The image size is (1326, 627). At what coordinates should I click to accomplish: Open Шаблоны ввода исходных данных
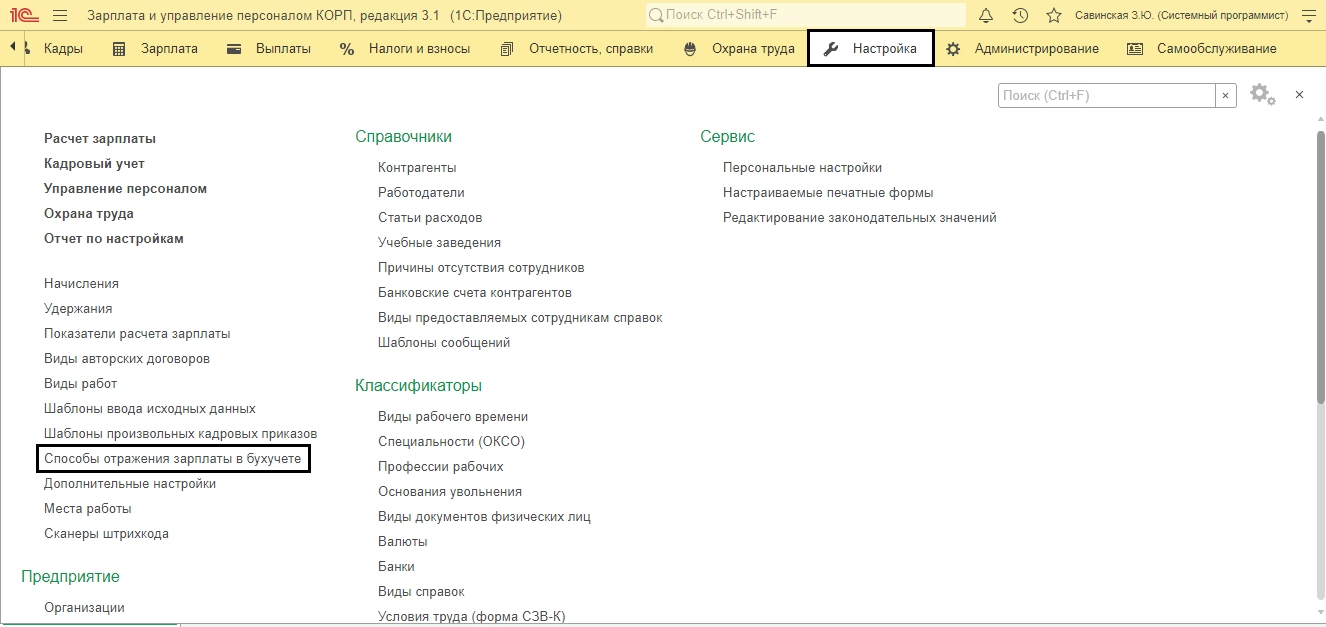click(x=150, y=408)
